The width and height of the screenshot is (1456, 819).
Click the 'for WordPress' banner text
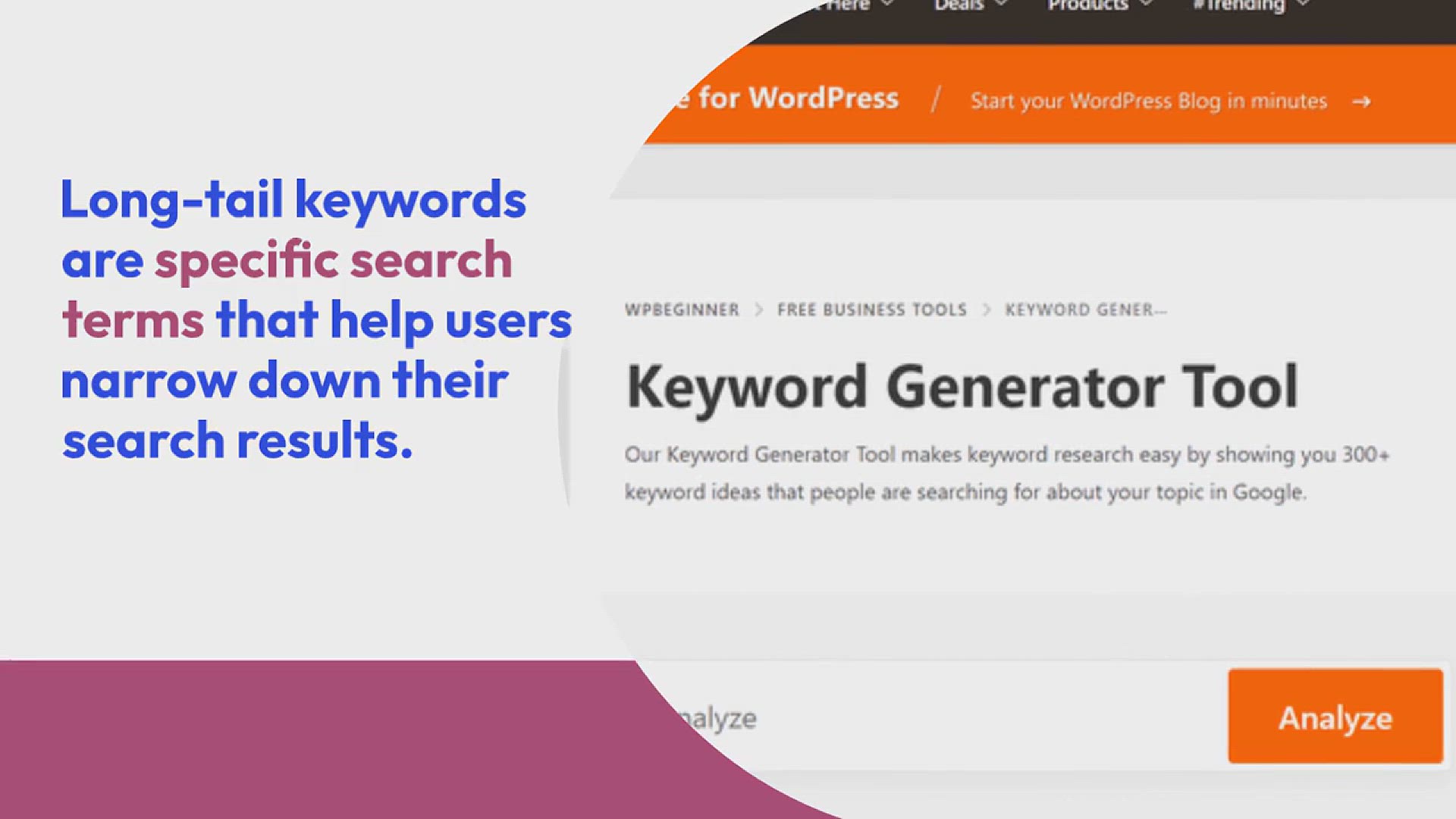[798, 98]
